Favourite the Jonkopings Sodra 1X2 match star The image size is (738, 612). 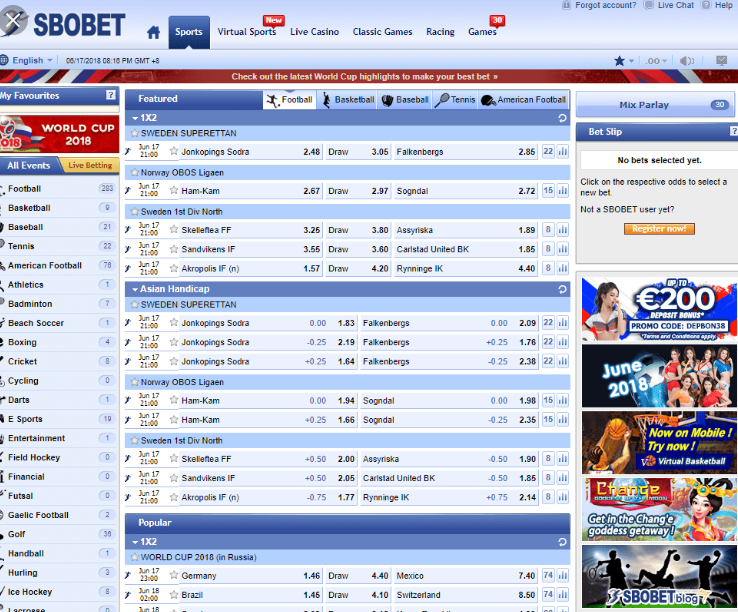[x=174, y=151]
